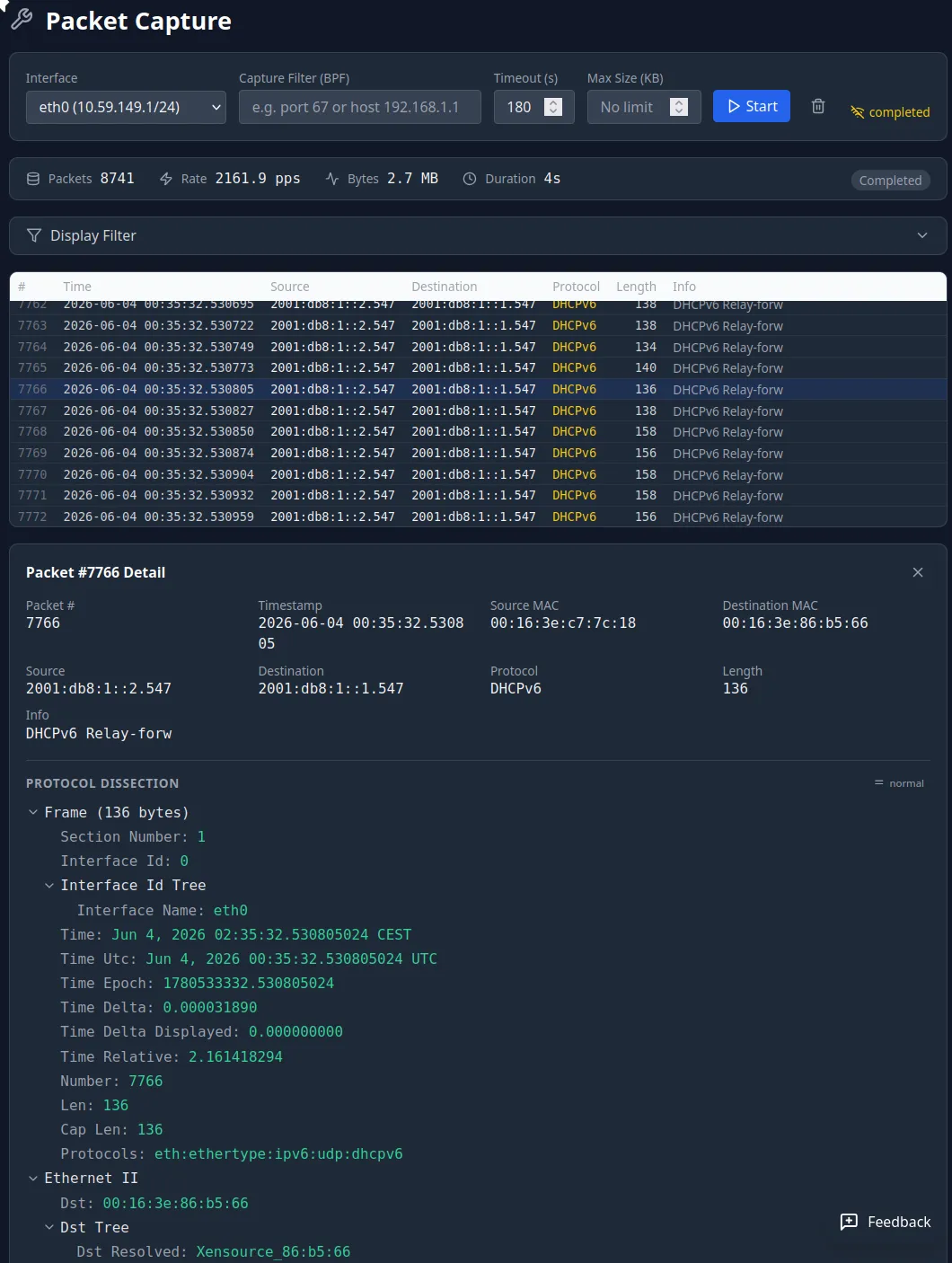
Task: Select packet row 7767
Action: click(x=478, y=411)
